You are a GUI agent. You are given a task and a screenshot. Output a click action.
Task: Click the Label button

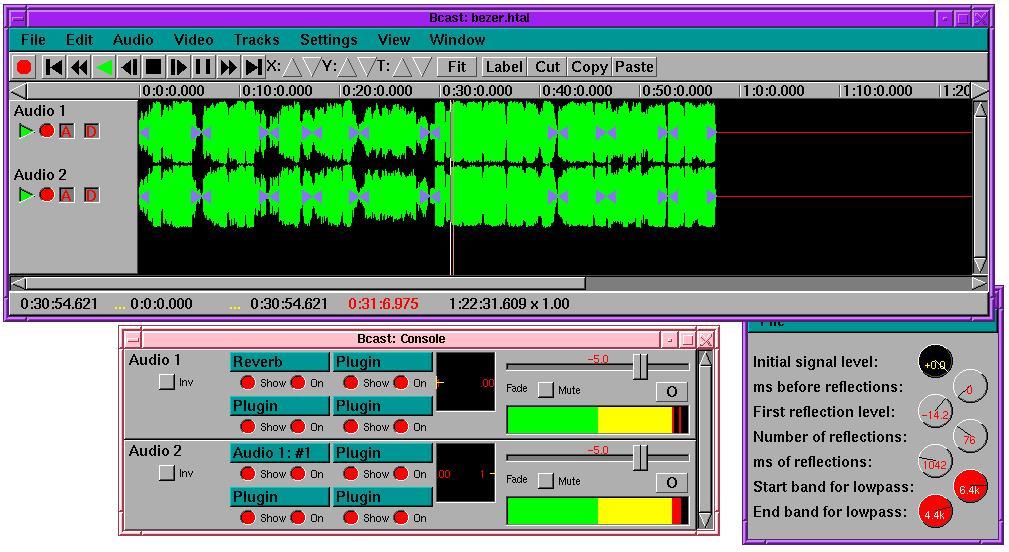coord(503,67)
